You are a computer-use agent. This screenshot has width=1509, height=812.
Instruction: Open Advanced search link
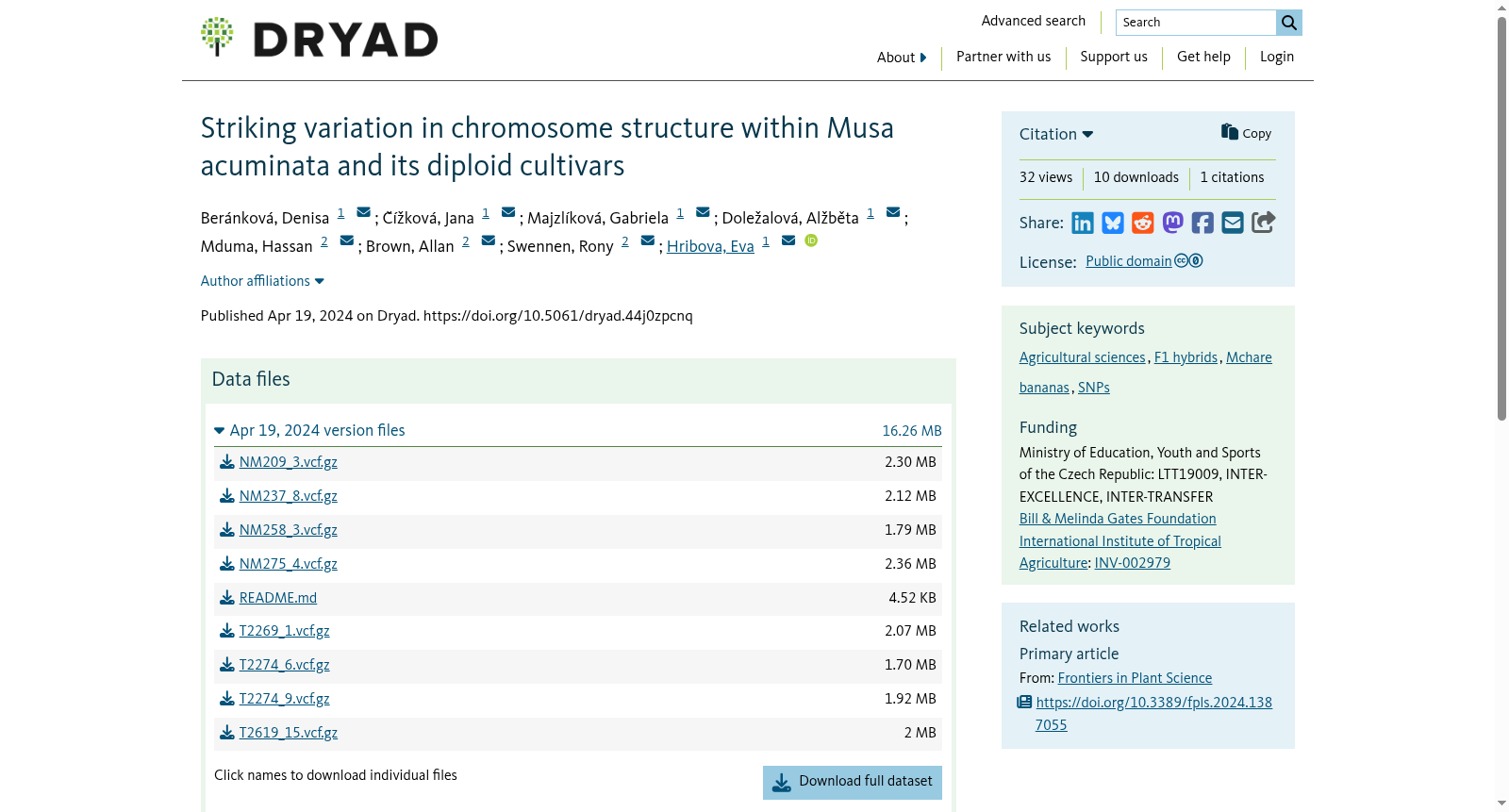(1033, 21)
